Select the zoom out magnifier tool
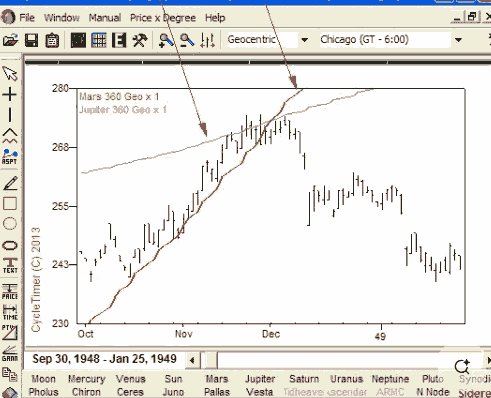Screen dimensions: 491x398 186,40
